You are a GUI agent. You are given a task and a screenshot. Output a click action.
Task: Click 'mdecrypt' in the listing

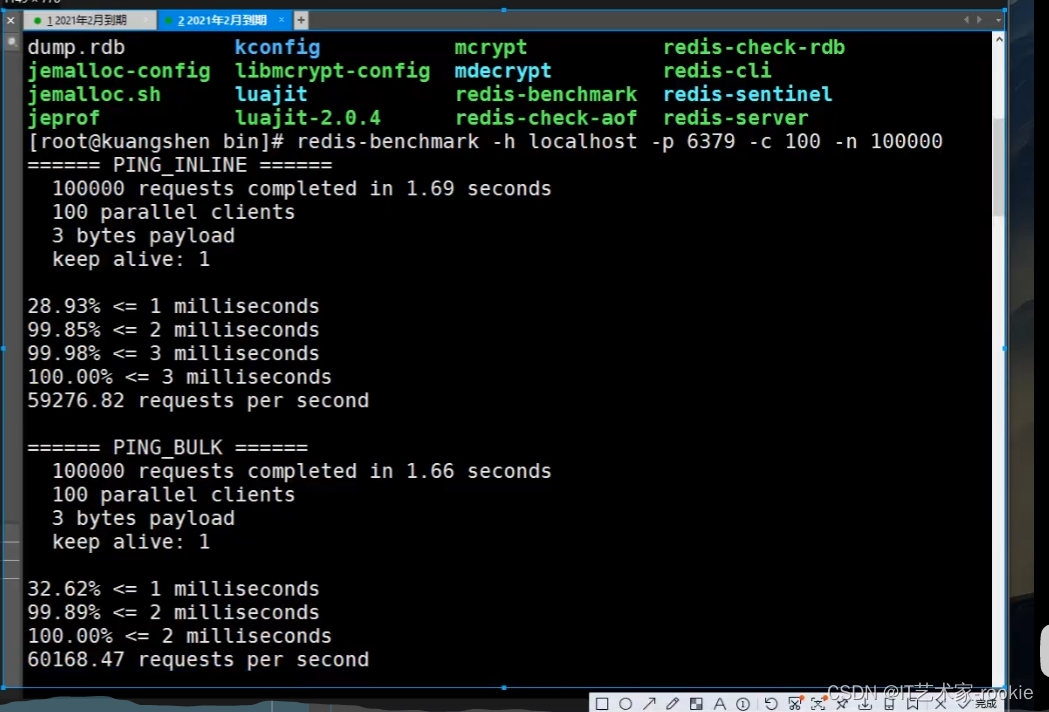tap(503, 71)
